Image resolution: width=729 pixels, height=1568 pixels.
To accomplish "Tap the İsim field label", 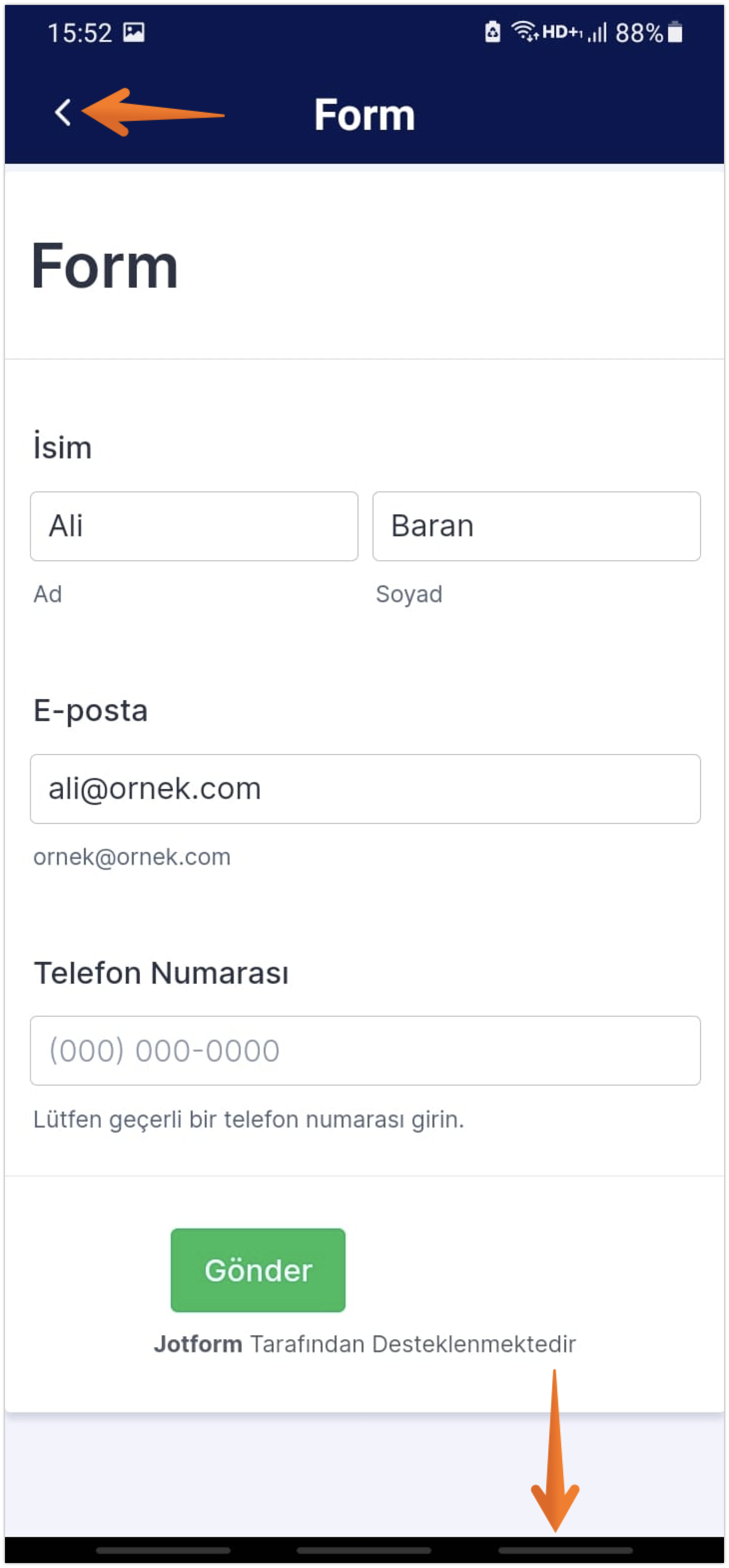I will 63,447.
